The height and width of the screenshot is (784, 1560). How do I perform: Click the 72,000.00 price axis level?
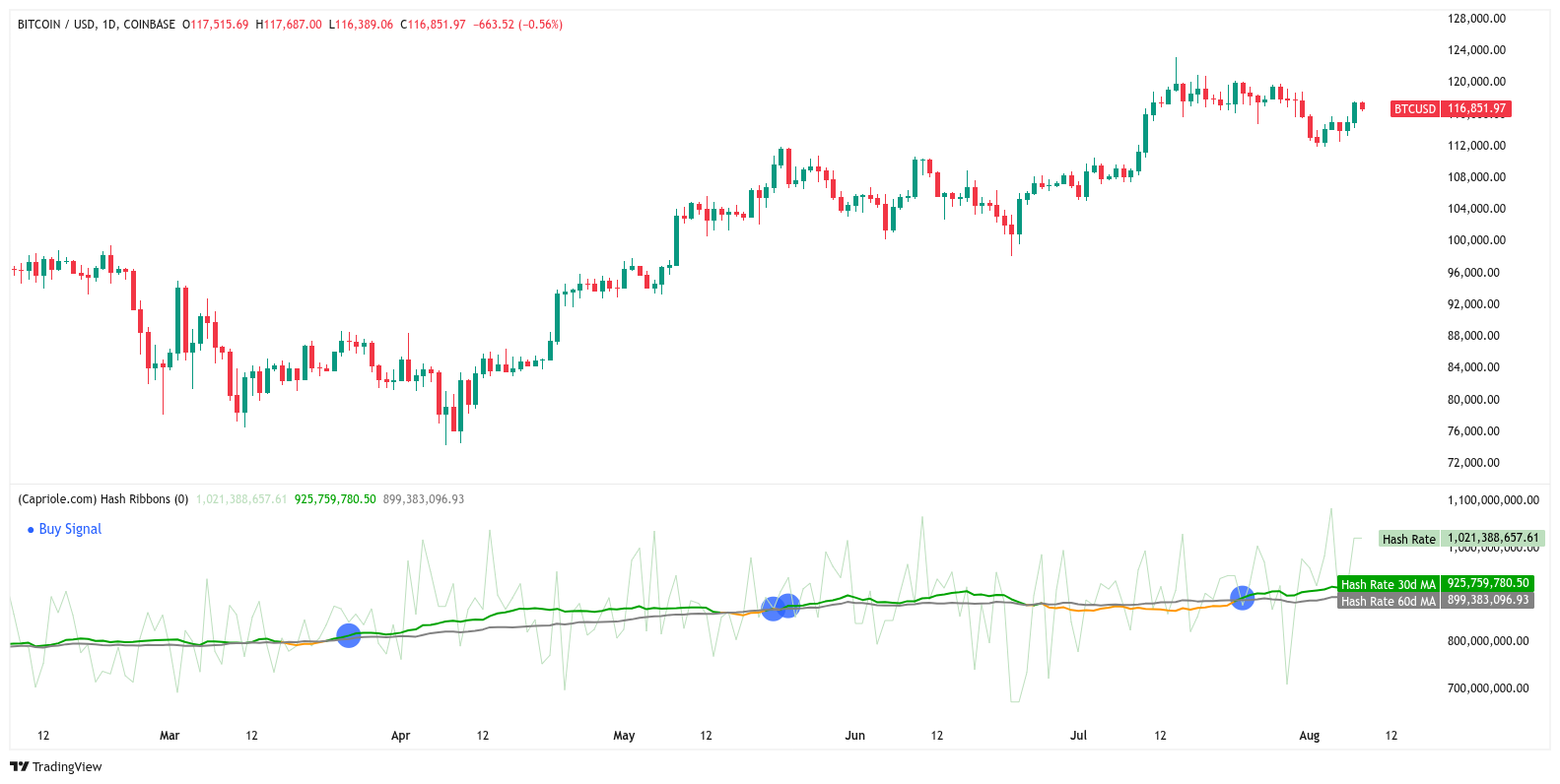pyautogui.click(x=1473, y=463)
